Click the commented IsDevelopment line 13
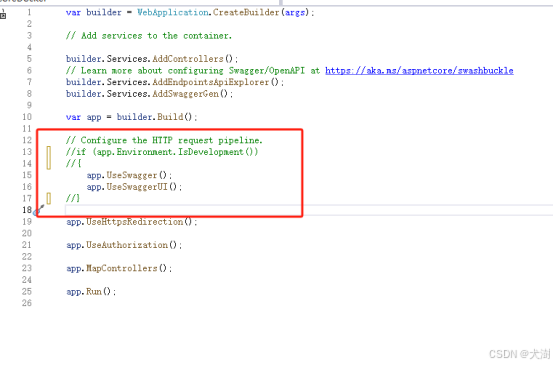The image size is (554, 365). click(162, 152)
